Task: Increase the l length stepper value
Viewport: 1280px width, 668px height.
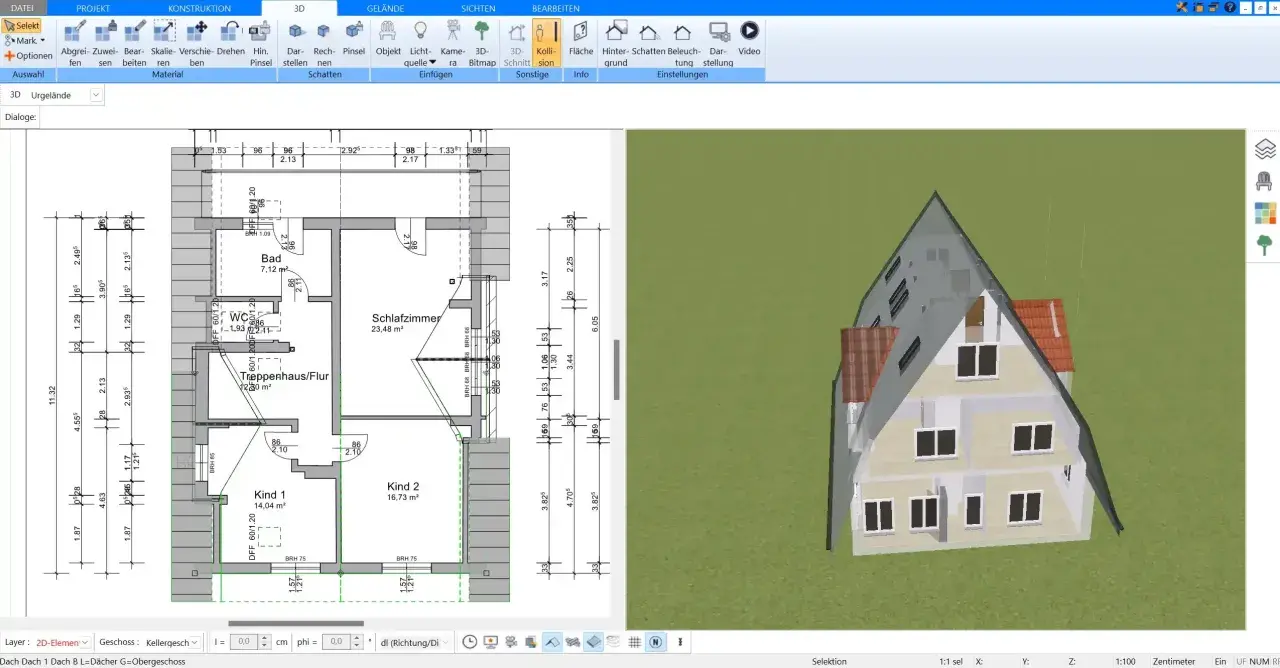Action: pos(264,638)
